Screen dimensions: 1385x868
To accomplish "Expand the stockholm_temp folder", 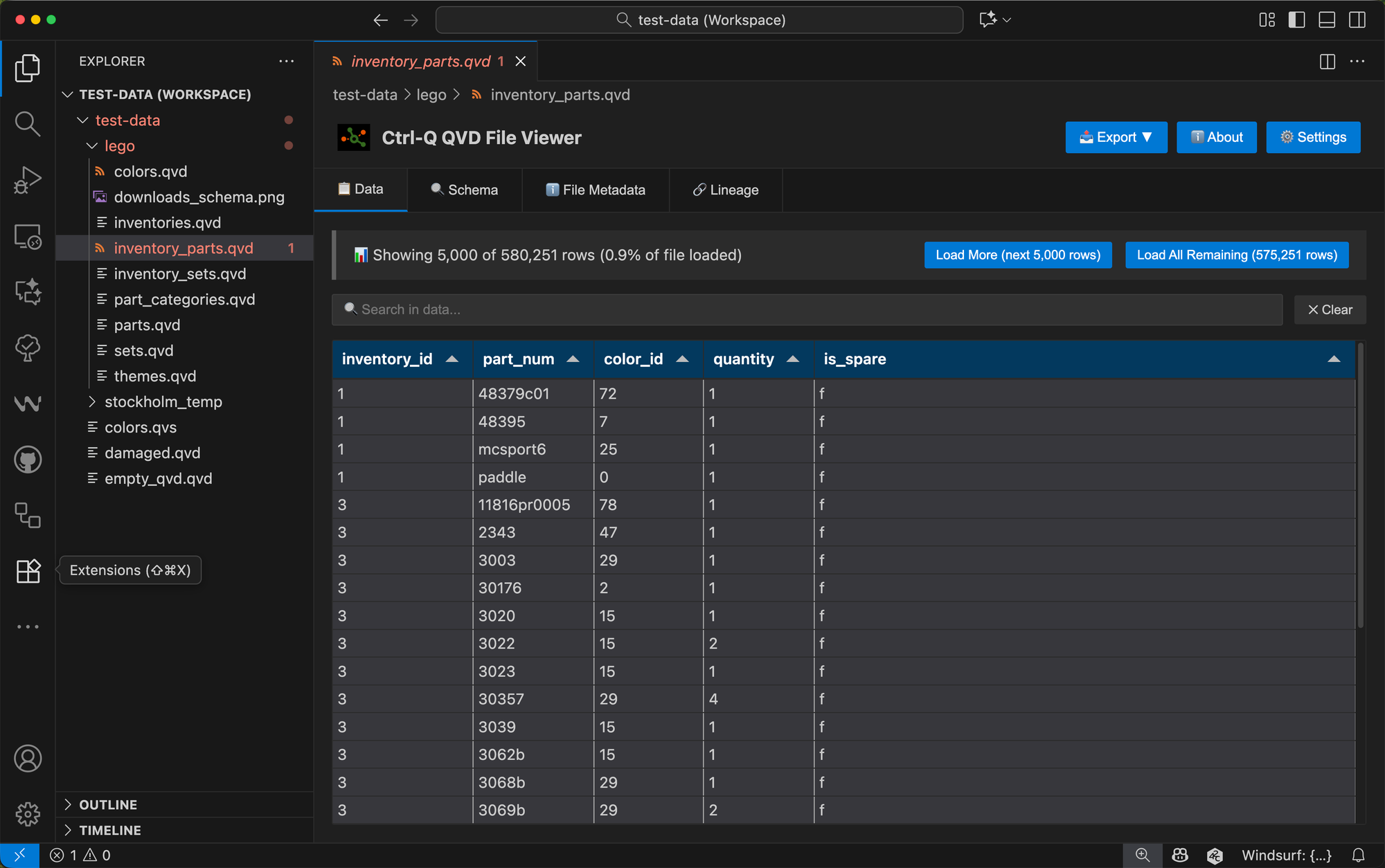I will click(163, 401).
